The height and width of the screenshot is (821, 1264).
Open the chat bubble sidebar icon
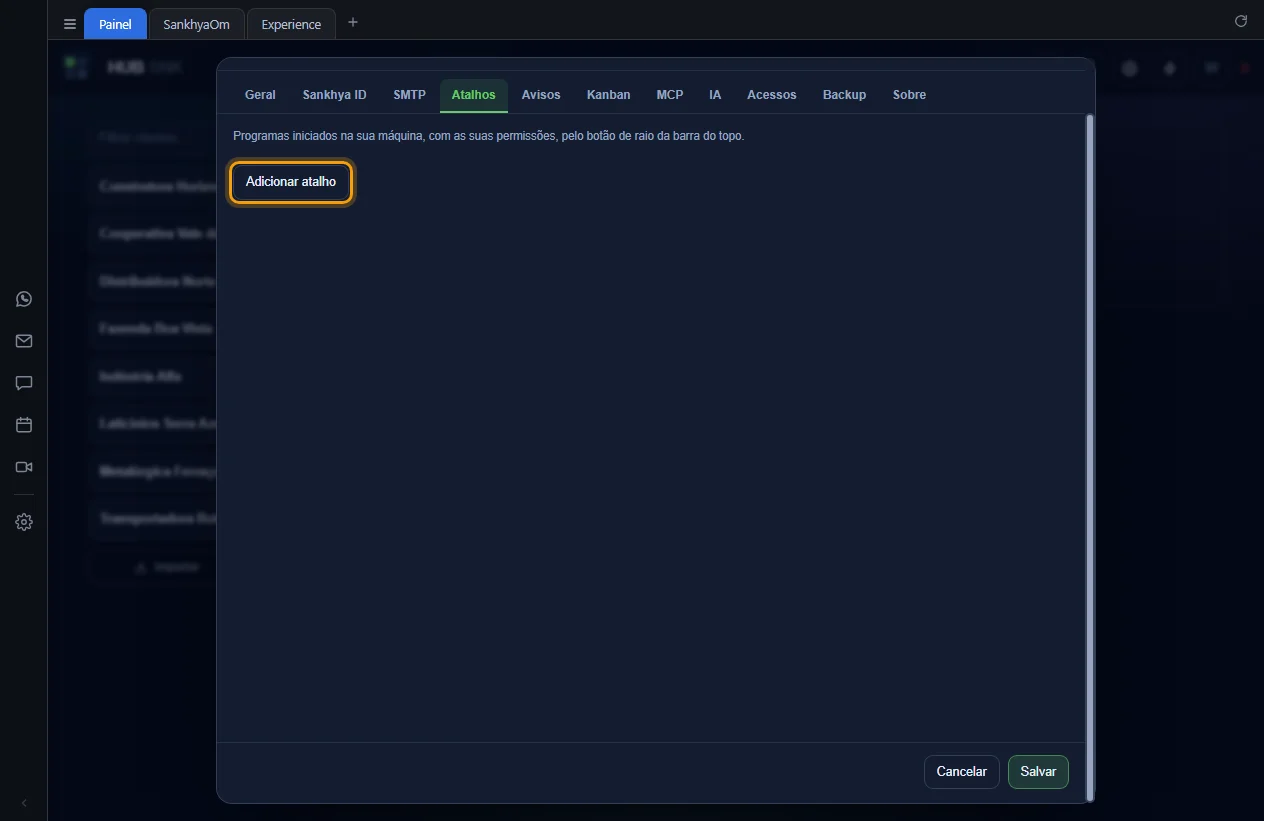click(24, 383)
